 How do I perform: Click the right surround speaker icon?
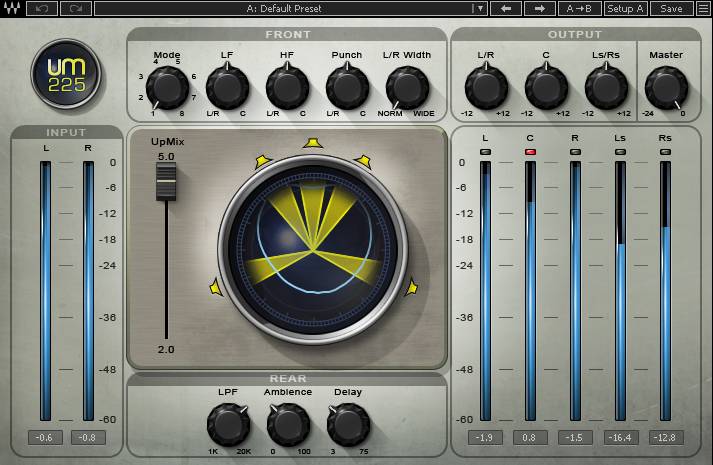click(x=411, y=287)
